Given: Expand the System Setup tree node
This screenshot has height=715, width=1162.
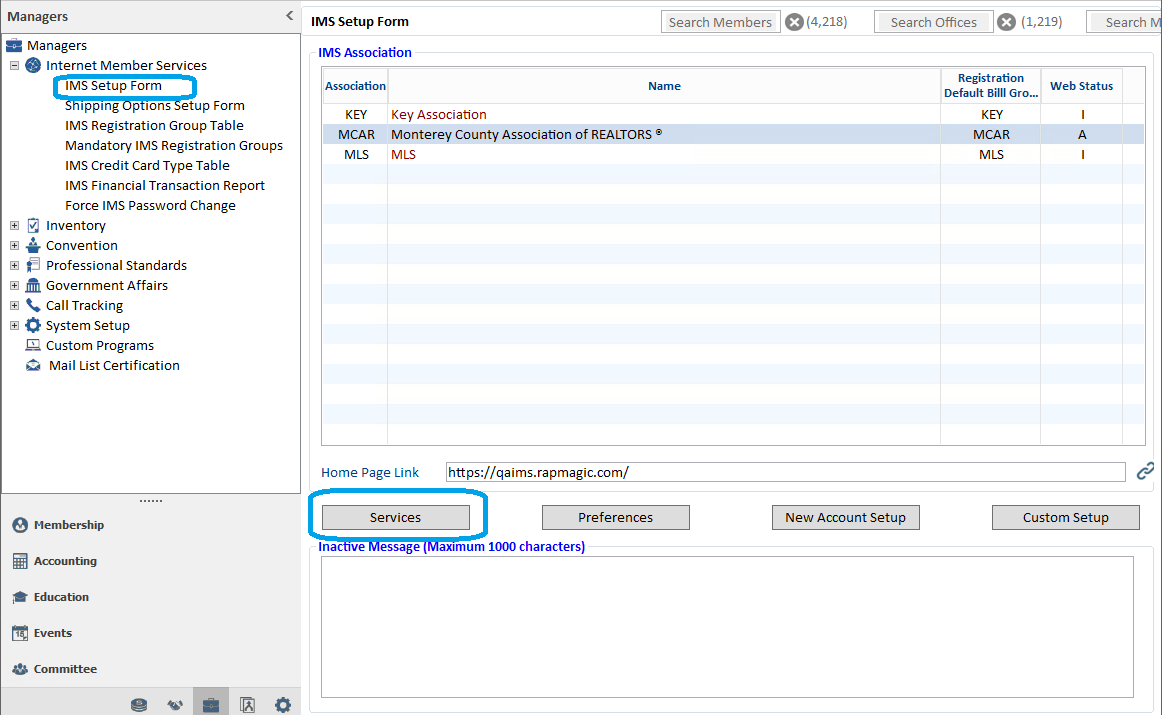Looking at the screenshot, I should point(14,325).
